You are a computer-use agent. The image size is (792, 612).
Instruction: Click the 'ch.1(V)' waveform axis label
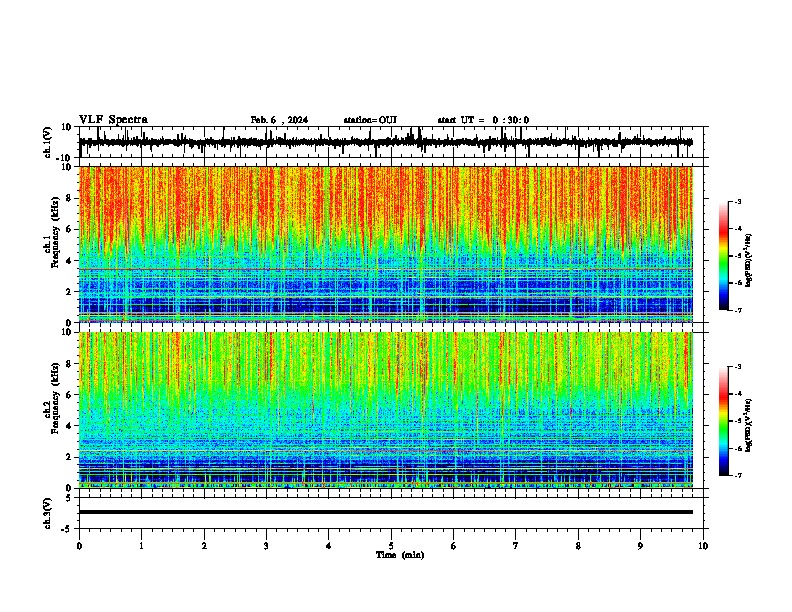point(48,142)
